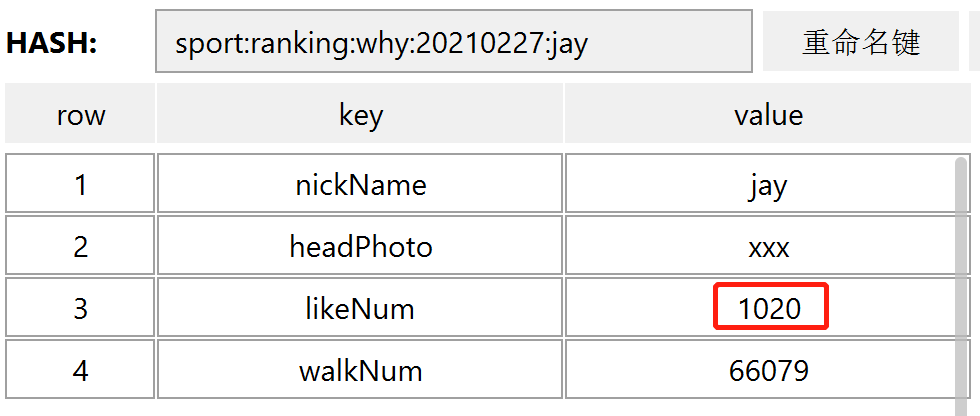Click the 重命名键 rename key button
Screen dimensions: 980x416
[x=861, y=42]
